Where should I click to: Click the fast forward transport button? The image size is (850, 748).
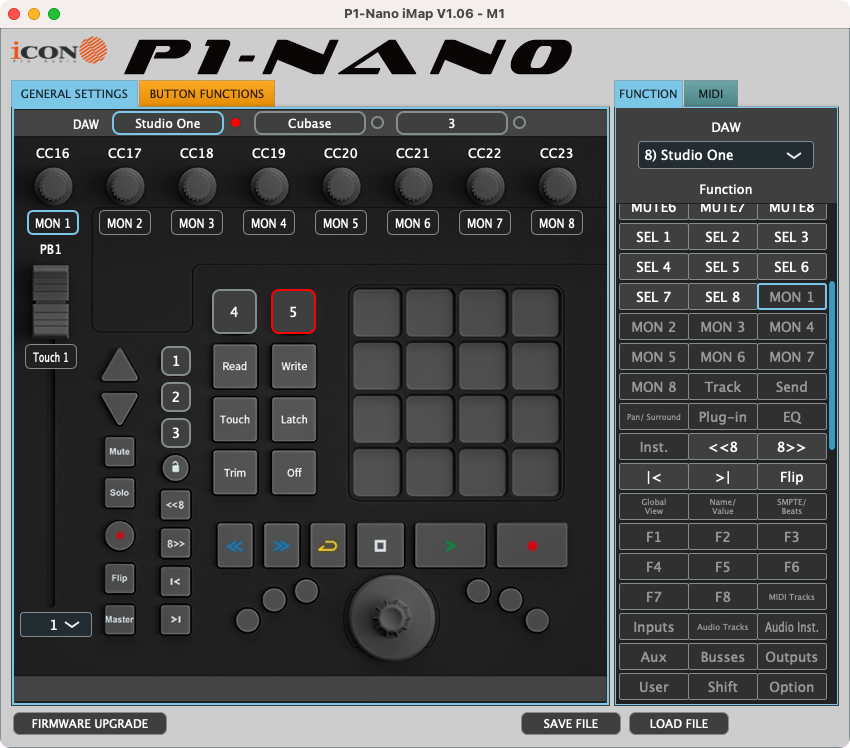(281, 545)
